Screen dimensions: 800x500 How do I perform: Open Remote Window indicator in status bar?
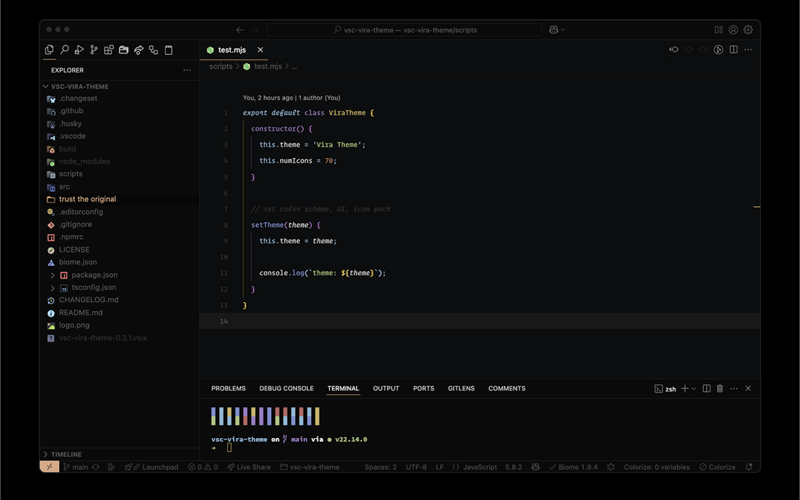point(49,467)
